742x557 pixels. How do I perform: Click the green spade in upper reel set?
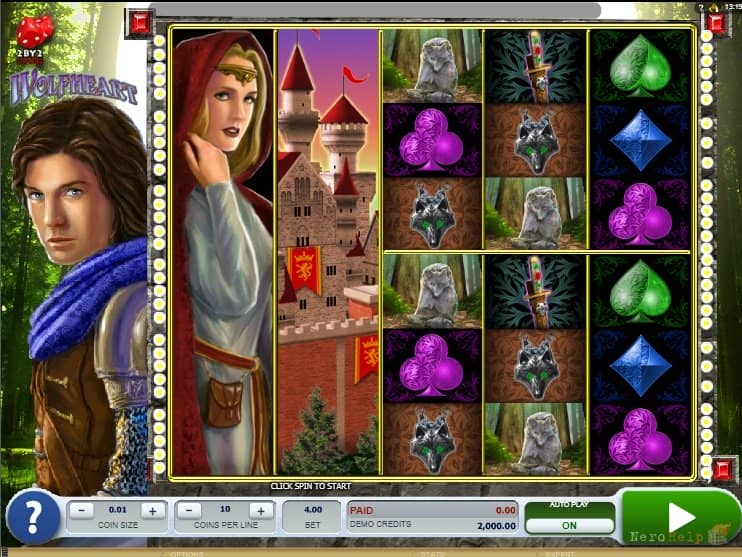(x=640, y=67)
